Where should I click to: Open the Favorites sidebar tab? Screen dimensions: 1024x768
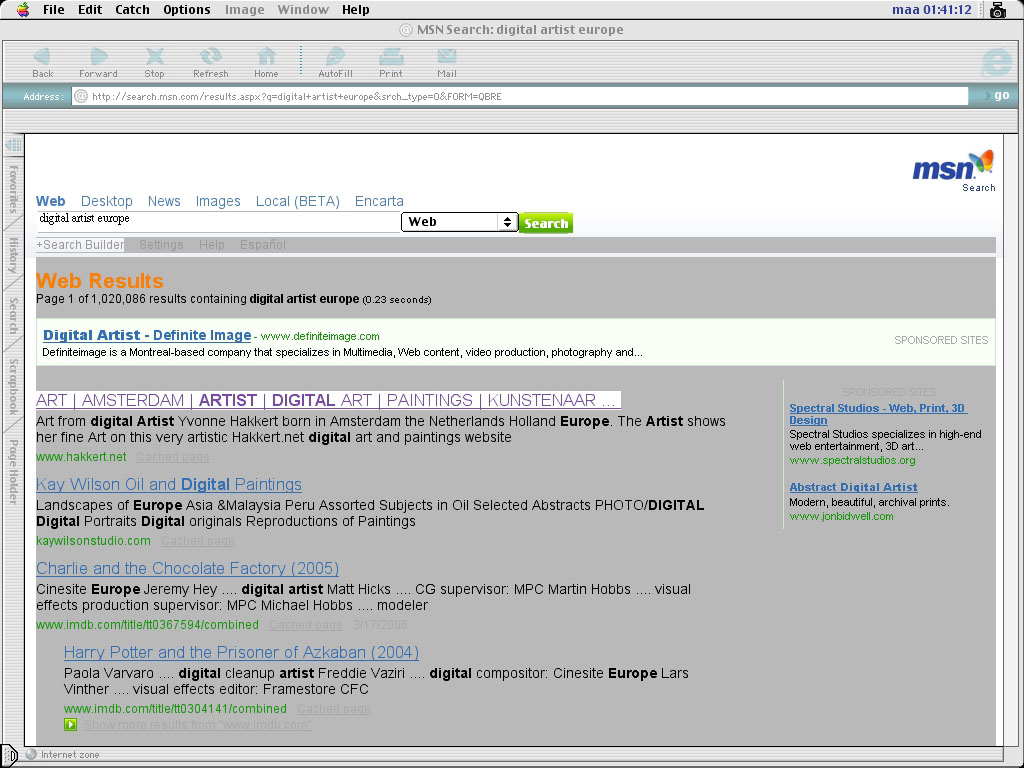13,189
